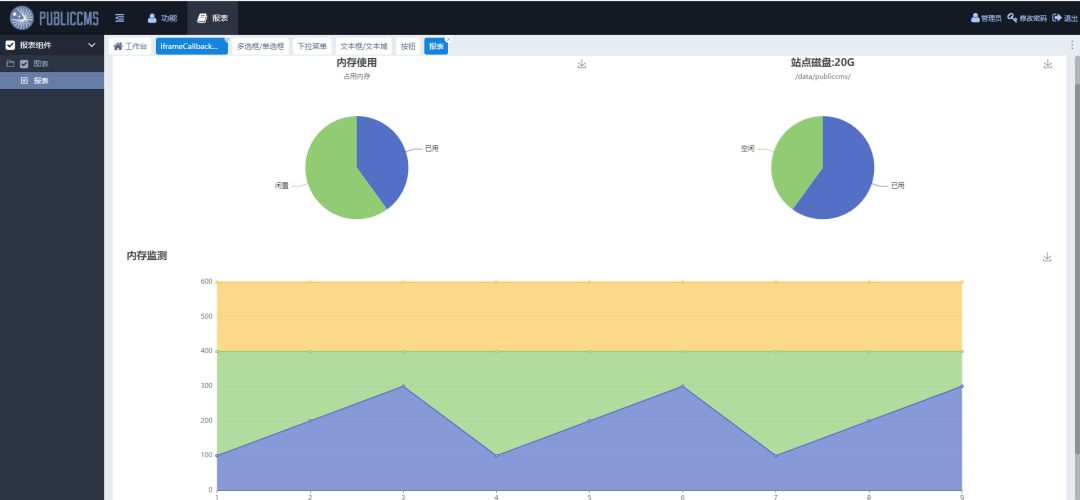Open the three-dot tab options menu
Screen dimensions: 1080x500
click(1072, 45)
